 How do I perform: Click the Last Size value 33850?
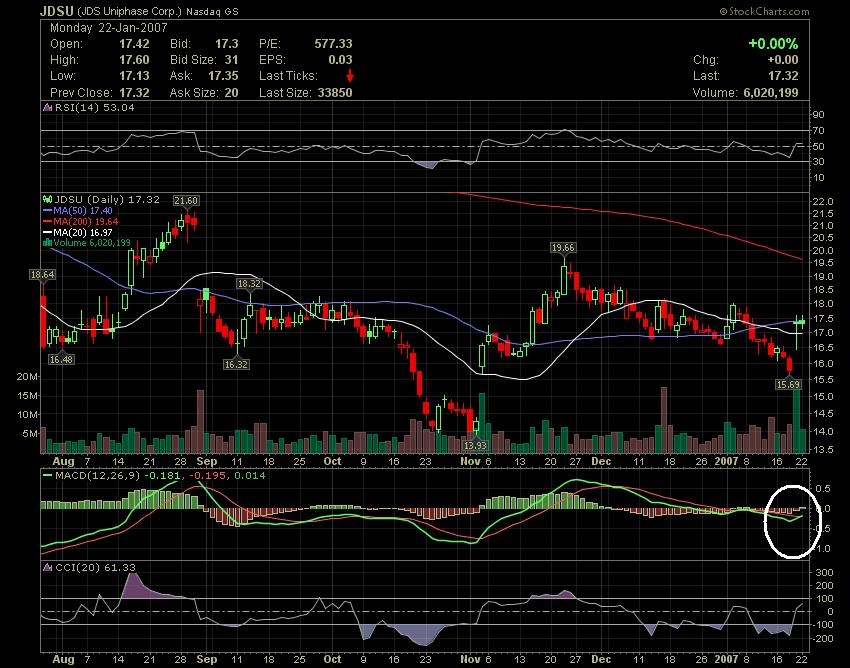pos(335,93)
